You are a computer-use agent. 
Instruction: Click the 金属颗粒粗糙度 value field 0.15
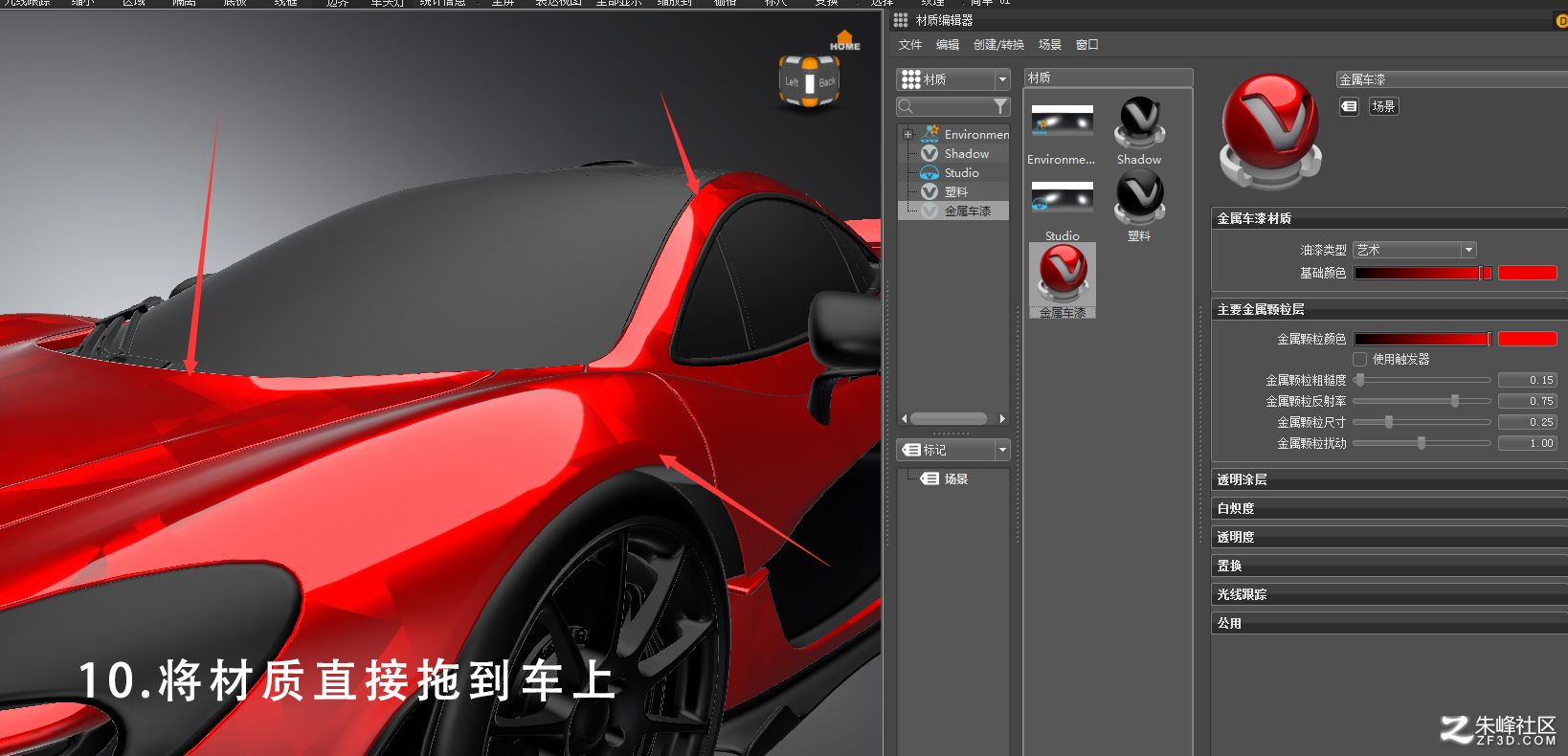pyautogui.click(x=1527, y=380)
